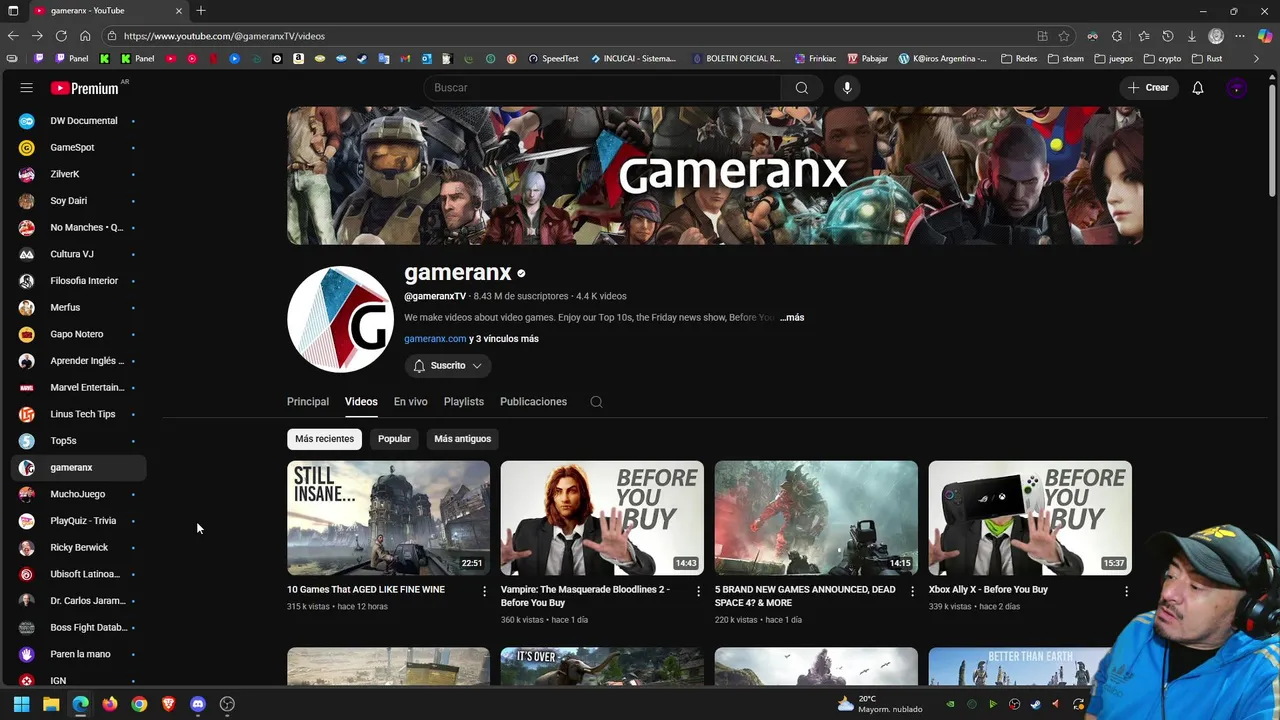This screenshot has height=720, width=1280.
Task: Open Brave browser from the taskbar
Action: 169,704
